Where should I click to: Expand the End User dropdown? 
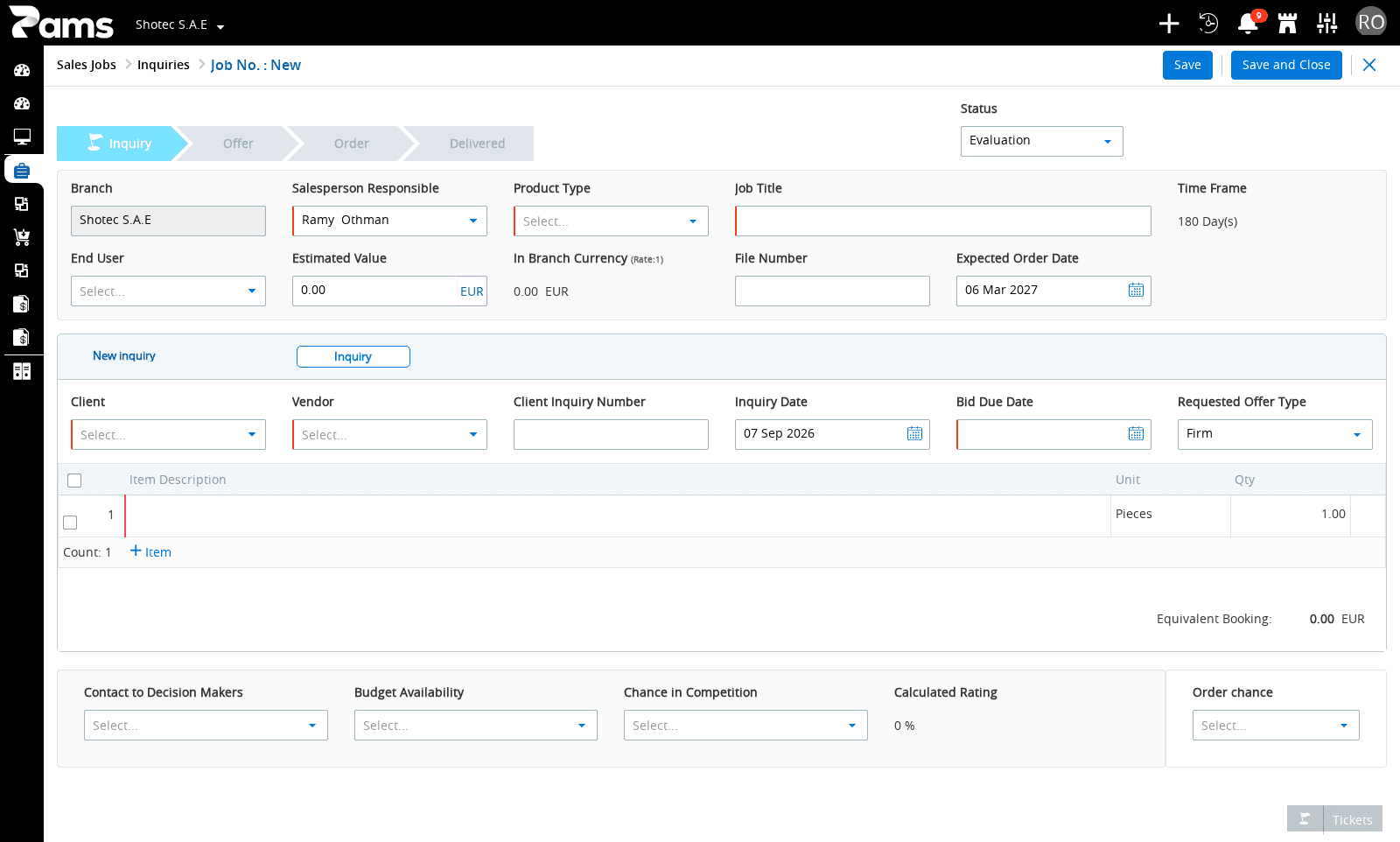click(x=252, y=291)
